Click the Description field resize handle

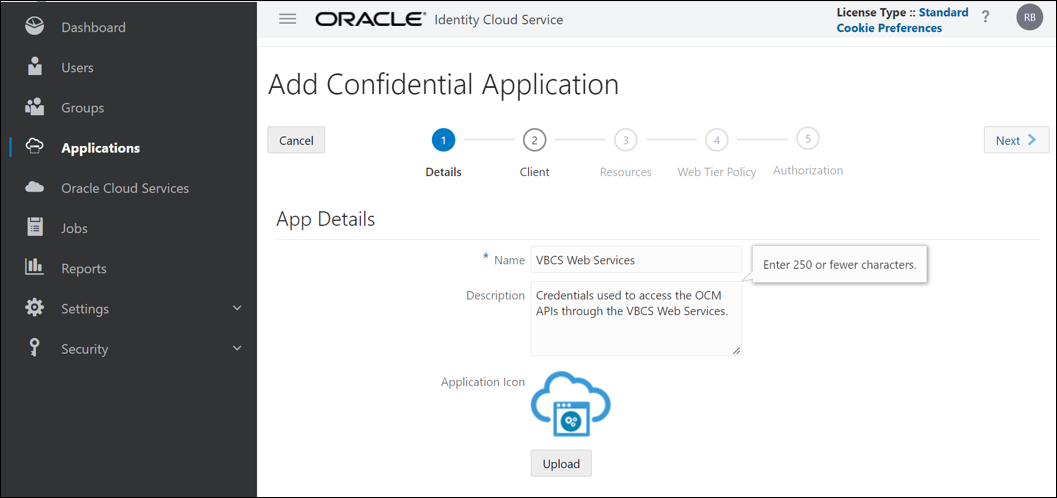(x=736, y=350)
